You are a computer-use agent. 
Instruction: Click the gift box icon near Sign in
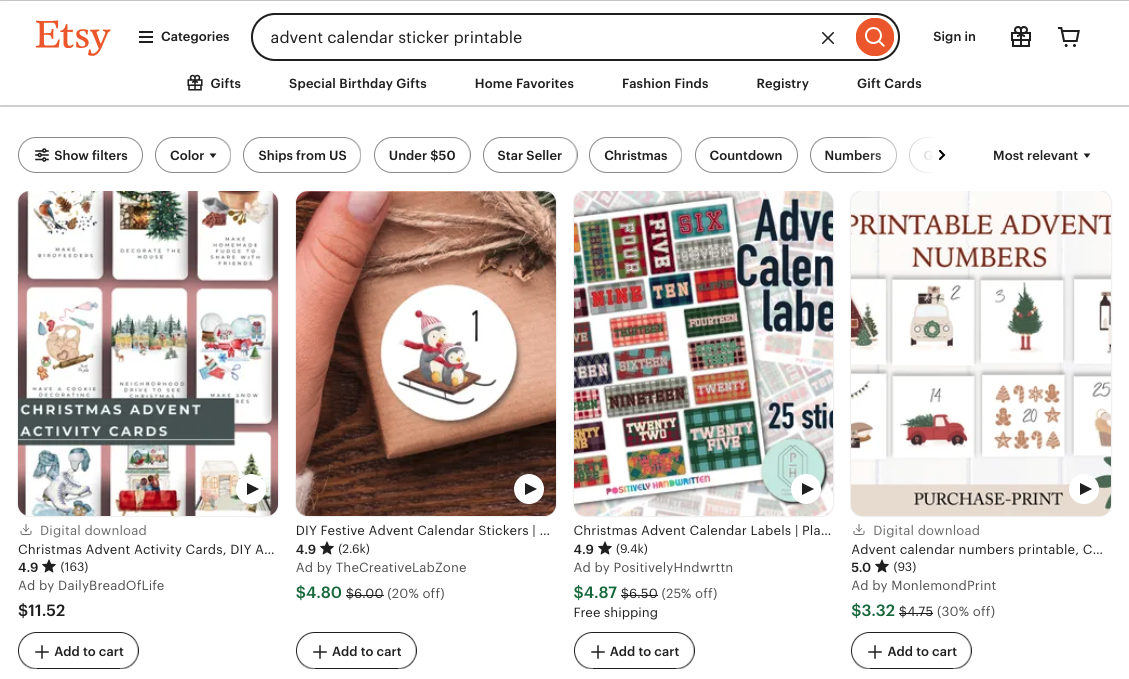1020,36
